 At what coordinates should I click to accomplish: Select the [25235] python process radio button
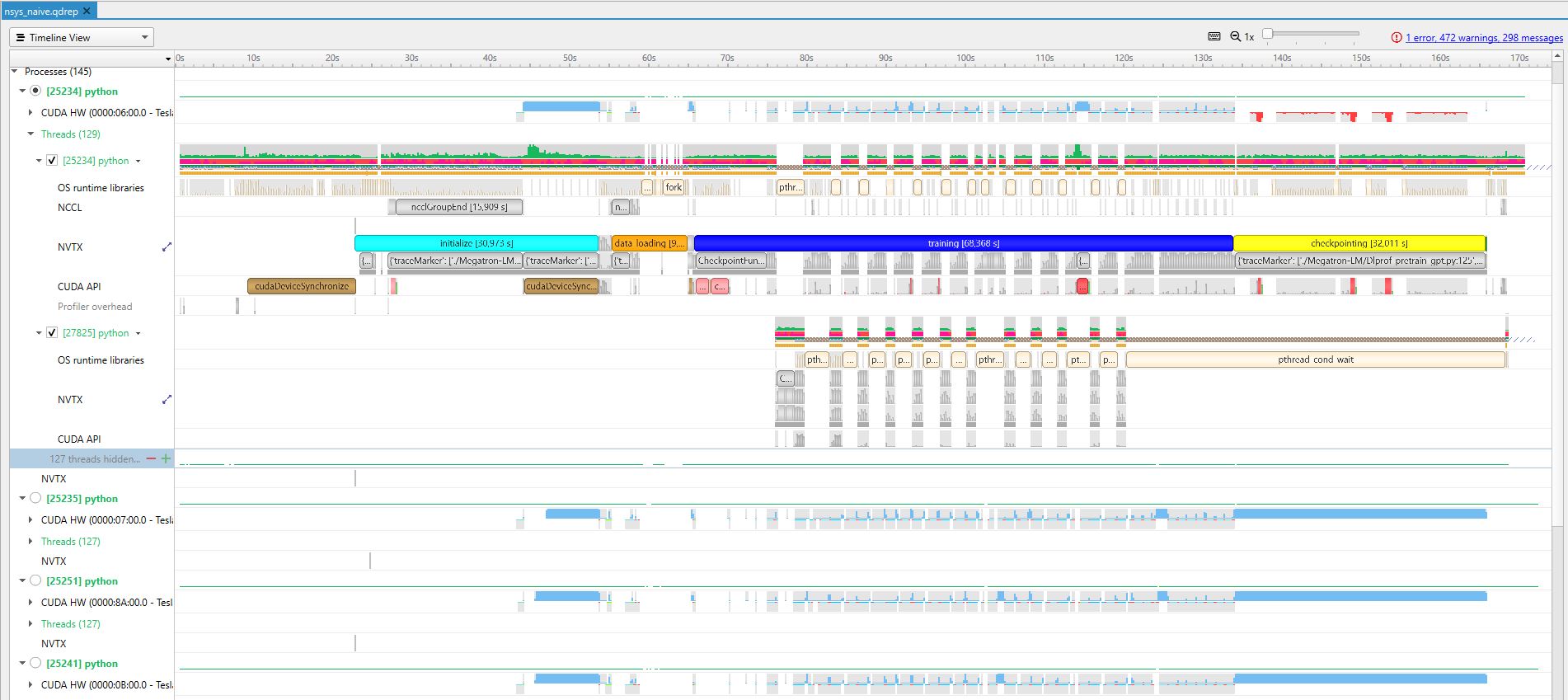(x=35, y=498)
